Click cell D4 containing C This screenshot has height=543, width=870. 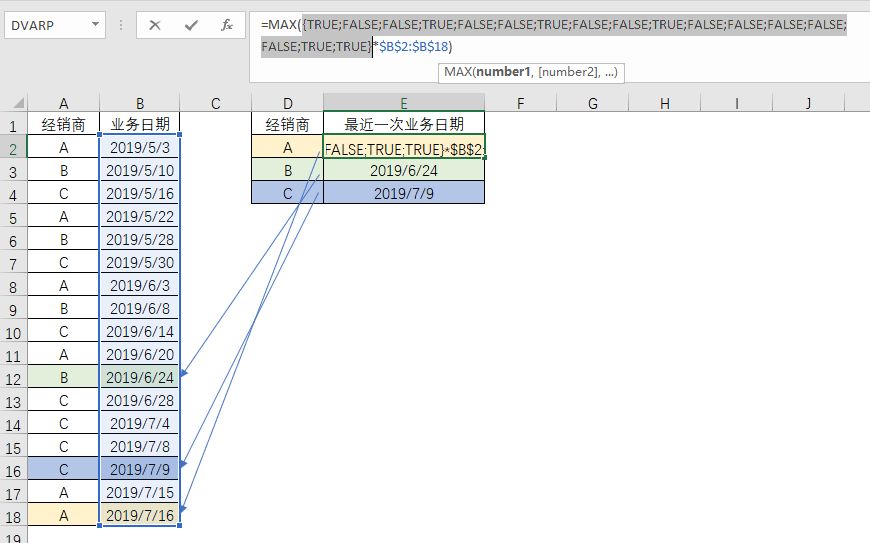pos(287,193)
